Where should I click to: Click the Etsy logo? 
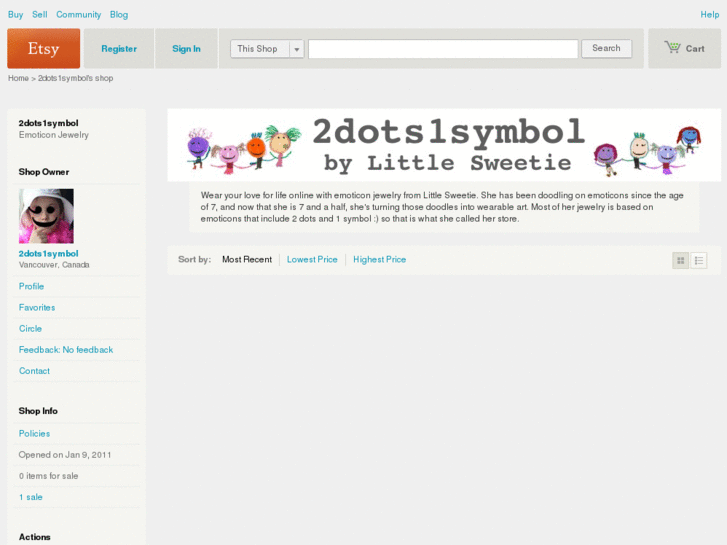44,48
